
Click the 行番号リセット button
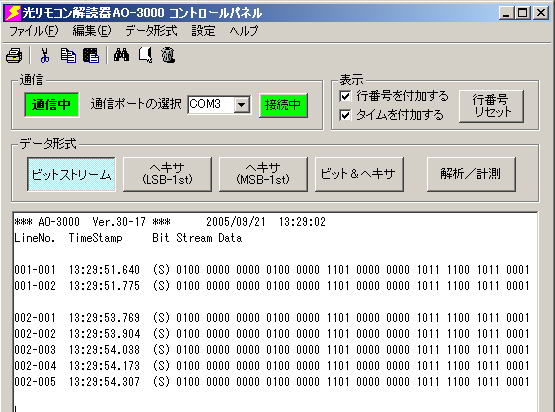point(491,106)
